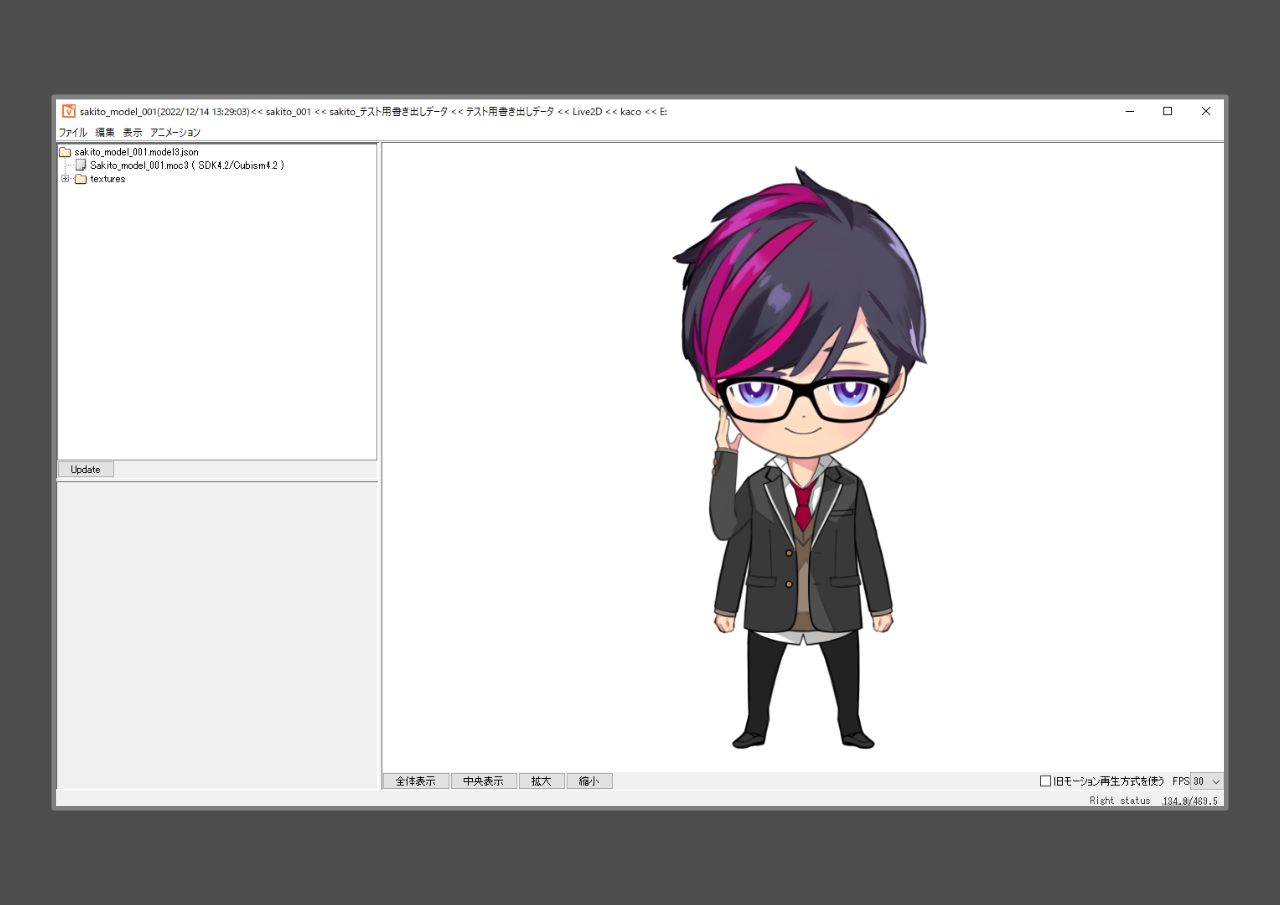The width and height of the screenshot is (1280, 905).
Task: Select the sakito_model_001.model3.json tree row
Action: click(136, 152)
